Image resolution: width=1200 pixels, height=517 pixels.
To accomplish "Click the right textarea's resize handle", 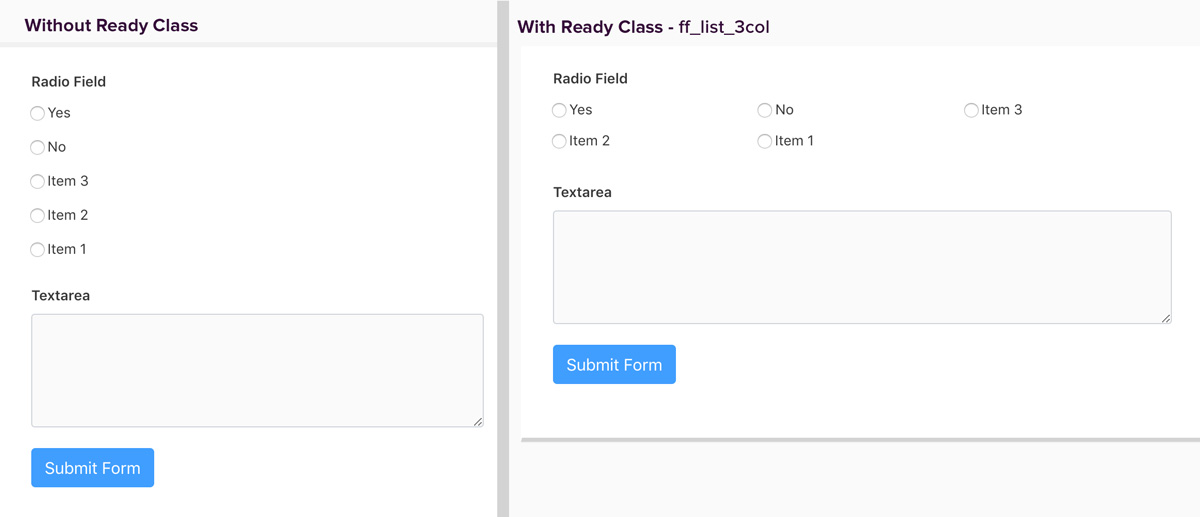I will (x=1166, y=318).
